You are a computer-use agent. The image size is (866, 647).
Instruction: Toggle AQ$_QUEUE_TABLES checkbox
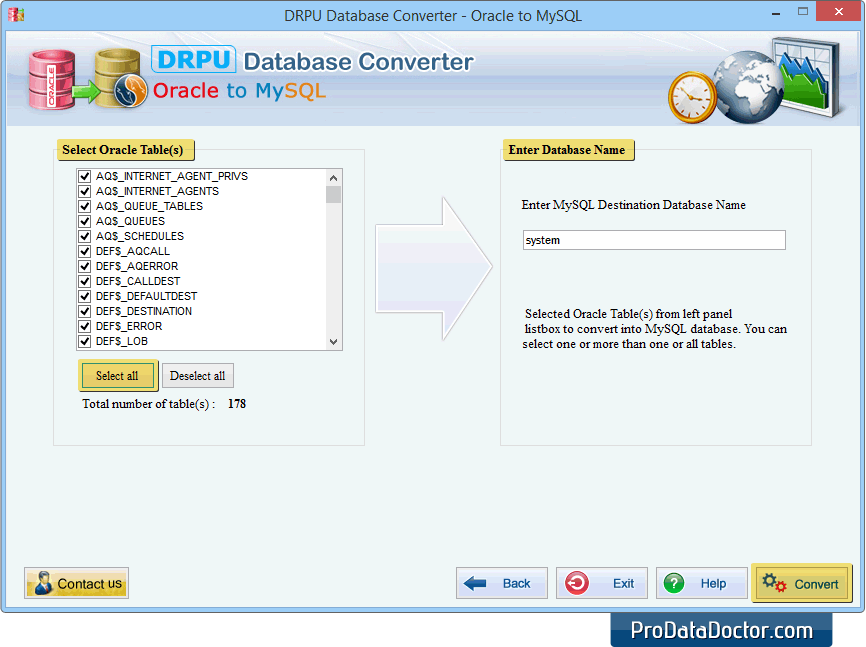point(85,206)
